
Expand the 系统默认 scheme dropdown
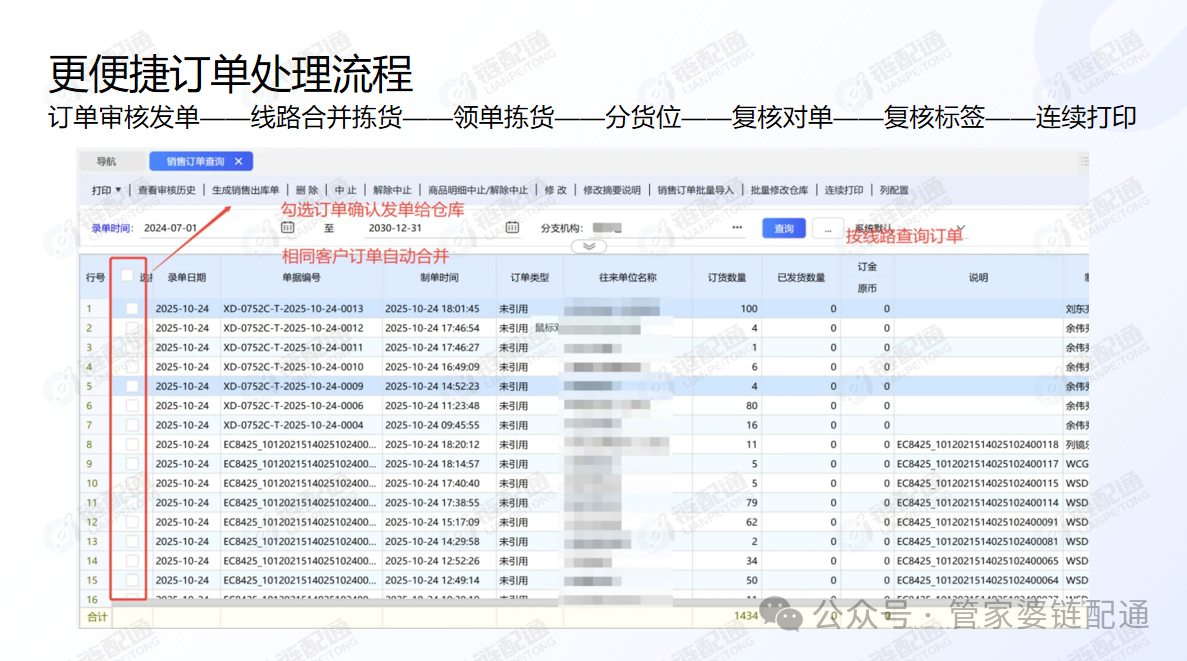pyautogui.click(x=962, y=228)
